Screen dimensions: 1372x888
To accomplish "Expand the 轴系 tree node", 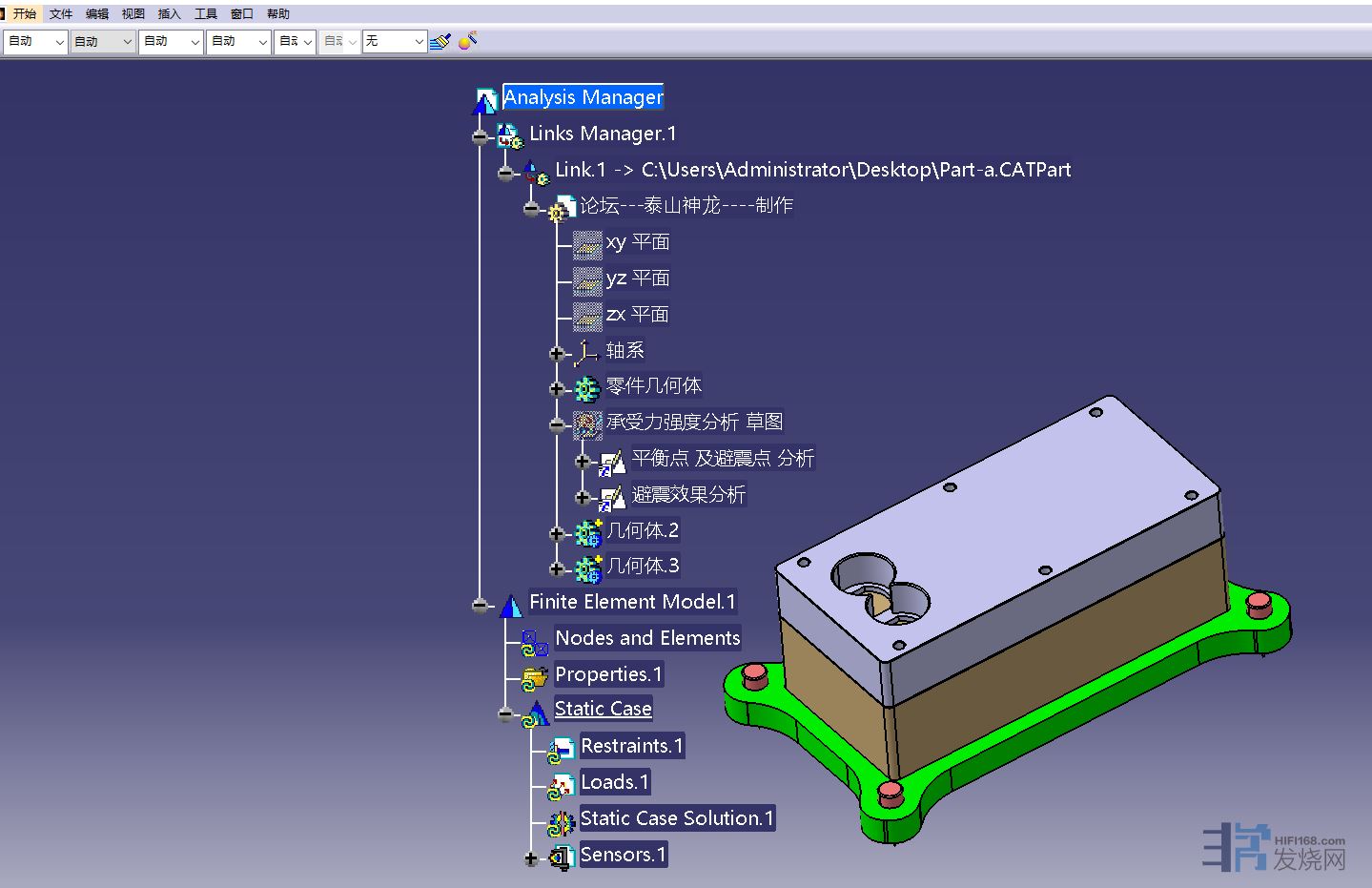I will [x=558, y=354].
